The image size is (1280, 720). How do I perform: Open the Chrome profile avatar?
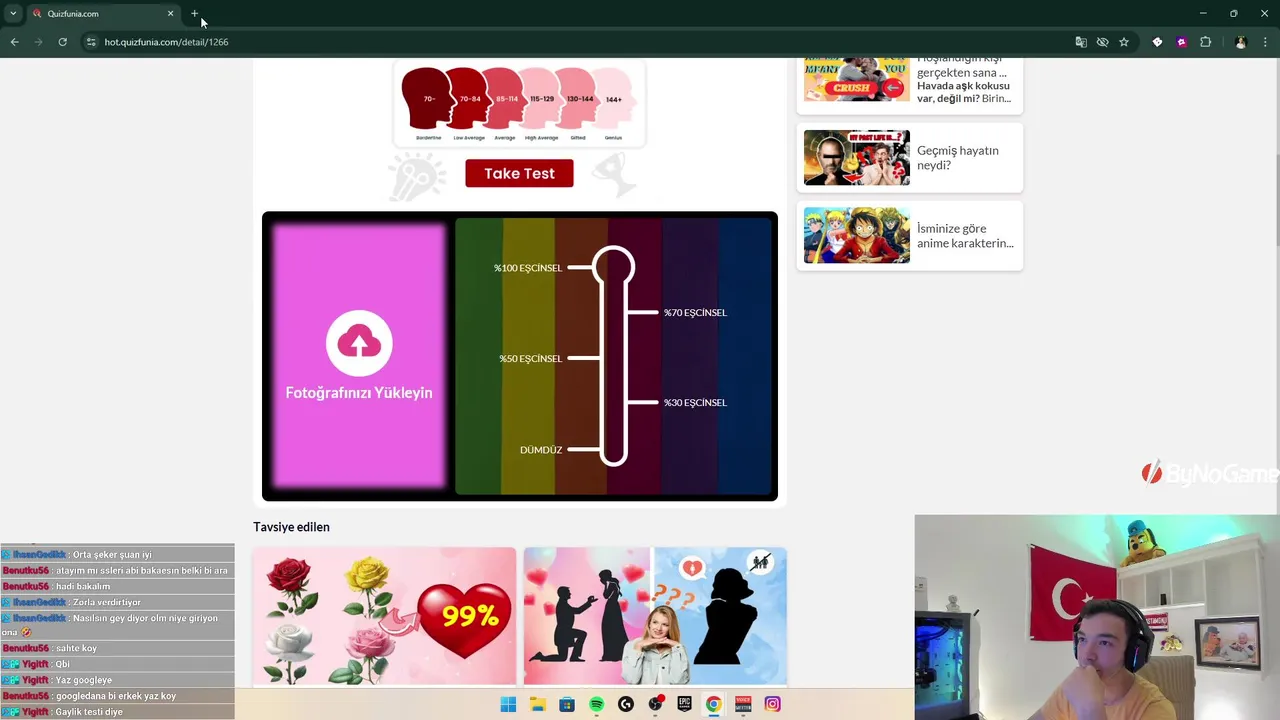(1241, 42)
